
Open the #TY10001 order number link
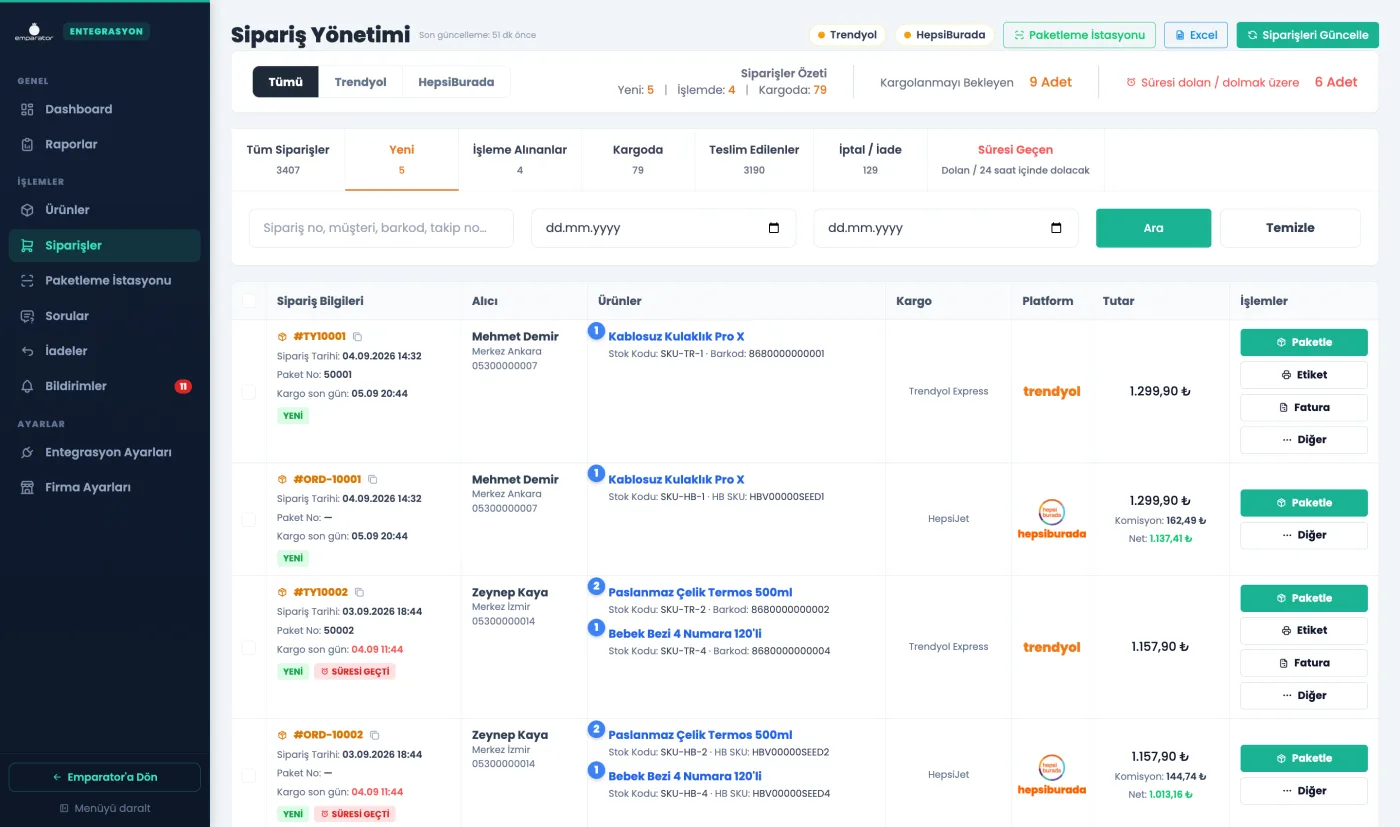(x=320, y=337)
